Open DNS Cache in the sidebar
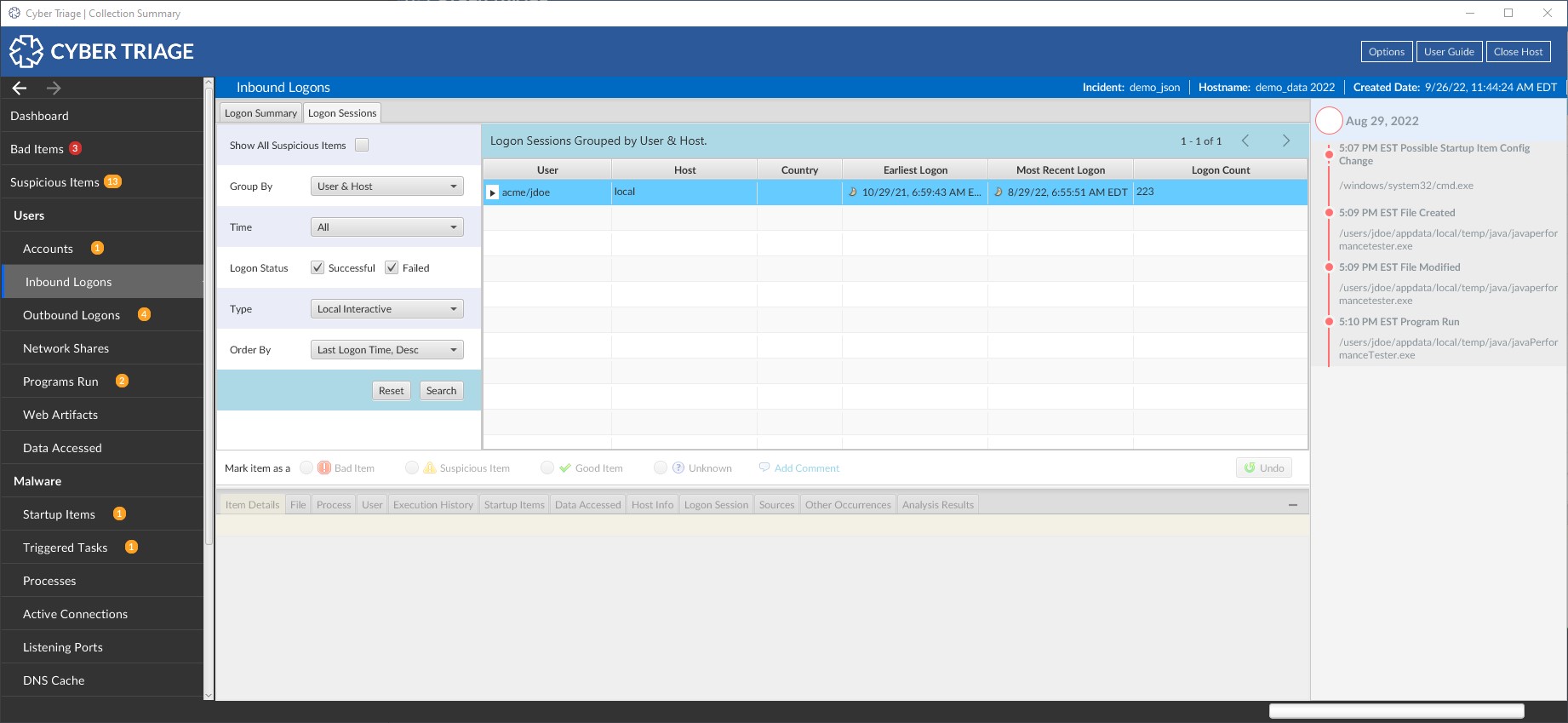This screenshot has height=723, width=1568. click(102, 680)
